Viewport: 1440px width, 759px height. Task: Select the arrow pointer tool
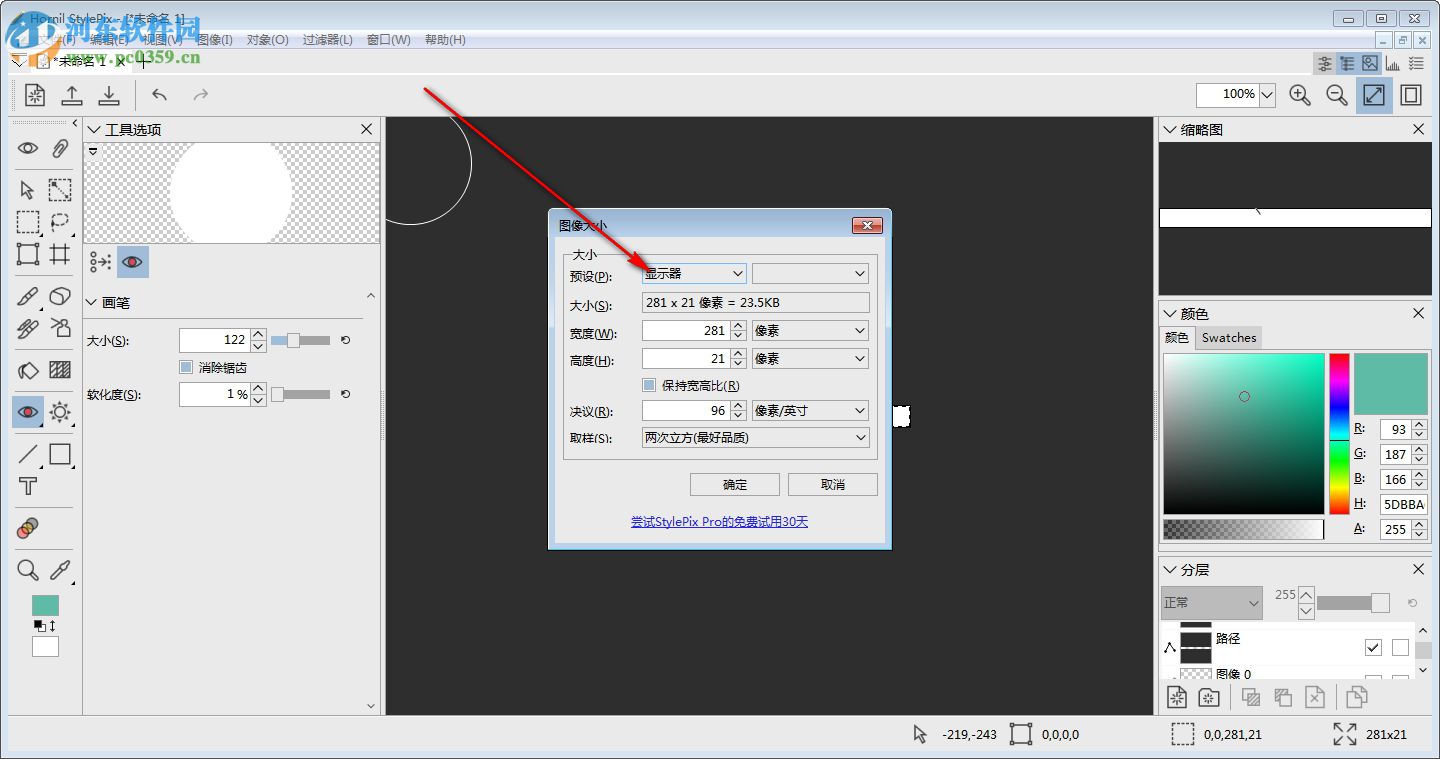click(x=27, y=189)
